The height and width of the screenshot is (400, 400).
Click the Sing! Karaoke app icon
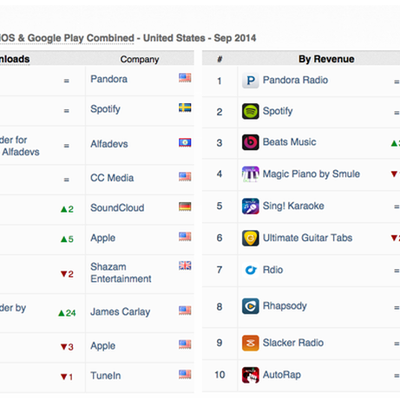tap(250, 206)
